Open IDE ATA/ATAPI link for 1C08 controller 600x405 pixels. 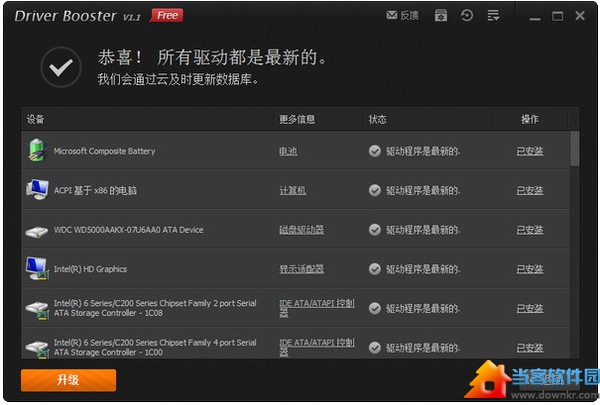(x=317, y=308)
